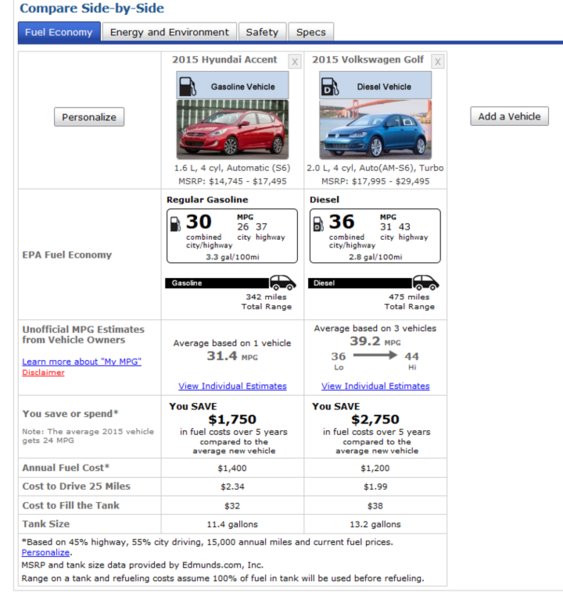
Task: Click the "$38" cost to fill the tank
Action: [375, 506]
